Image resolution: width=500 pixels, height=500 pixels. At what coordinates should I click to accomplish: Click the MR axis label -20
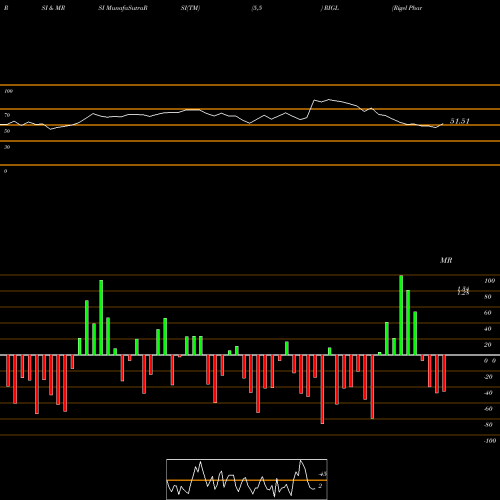[488, 377]
